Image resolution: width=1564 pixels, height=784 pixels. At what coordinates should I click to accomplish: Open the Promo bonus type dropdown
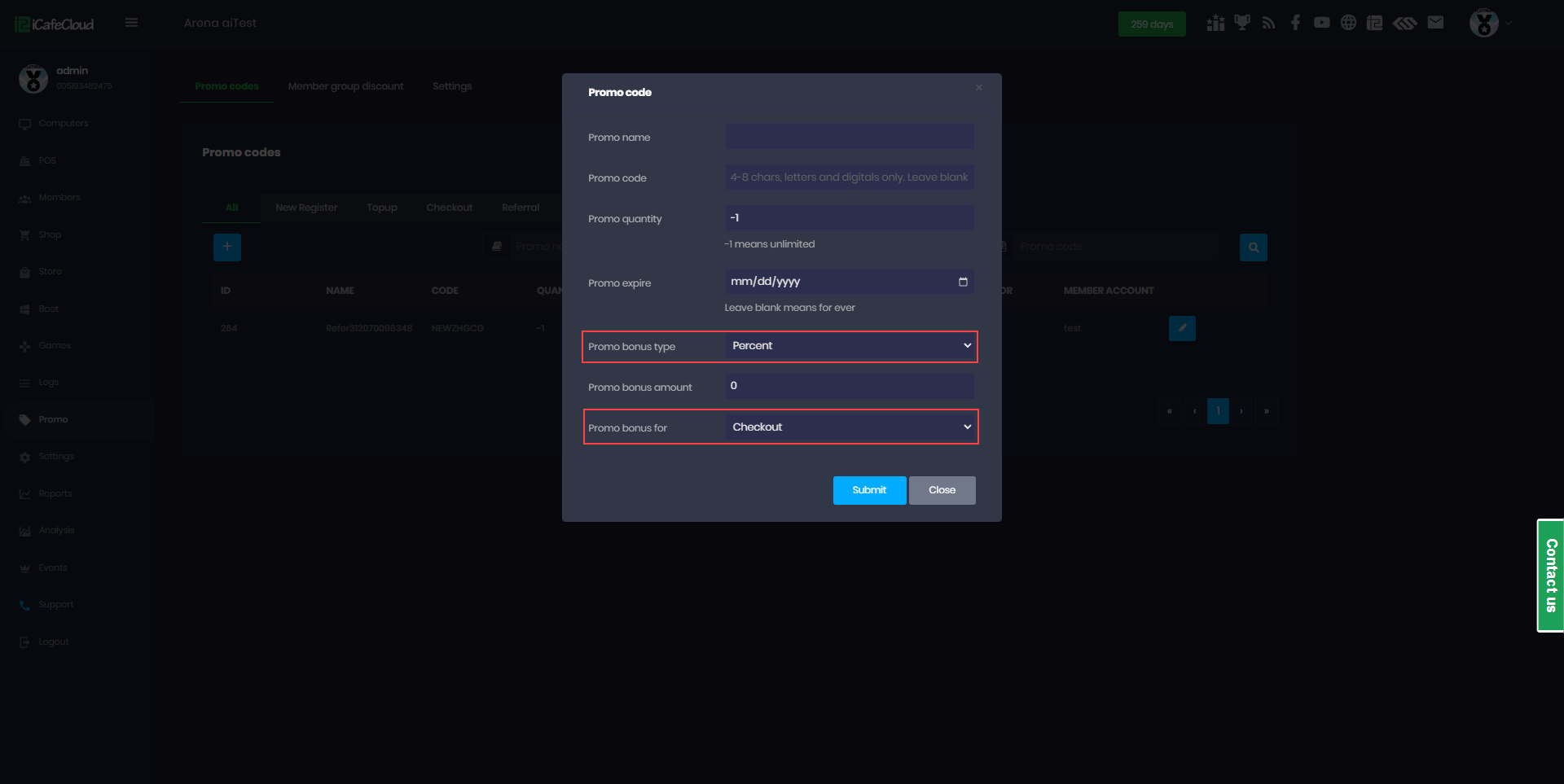coord(850,346)
